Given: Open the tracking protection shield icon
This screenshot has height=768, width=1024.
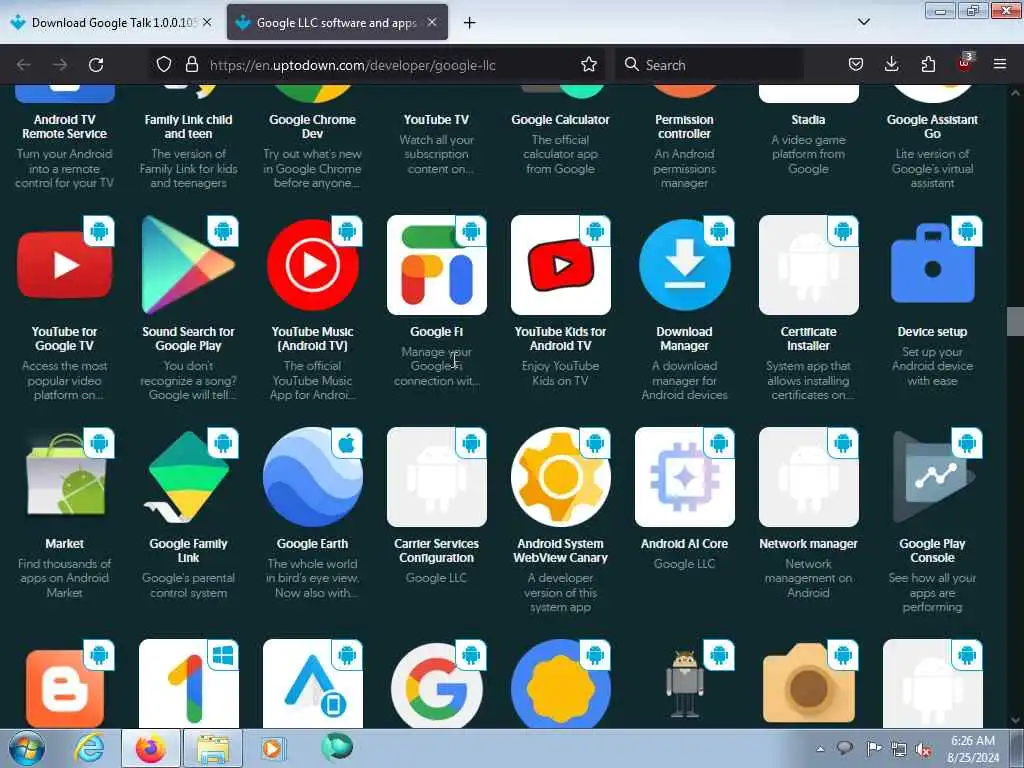Looking at the screenshot, I should coord(164,65).
